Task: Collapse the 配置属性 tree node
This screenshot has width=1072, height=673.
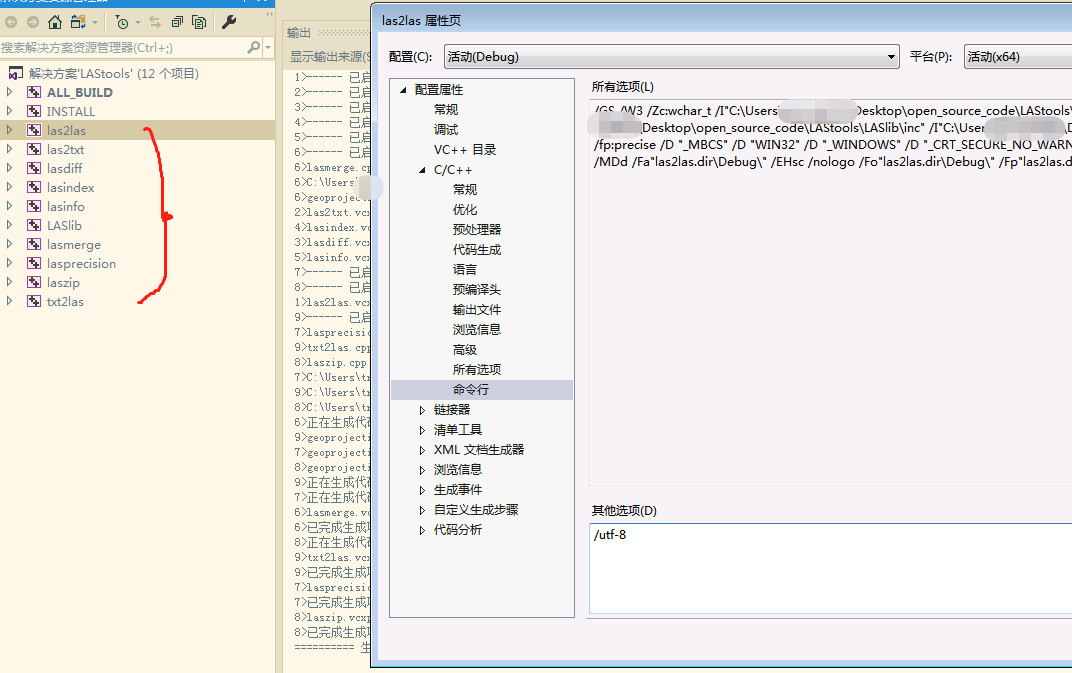Action: tap(403, 90)
